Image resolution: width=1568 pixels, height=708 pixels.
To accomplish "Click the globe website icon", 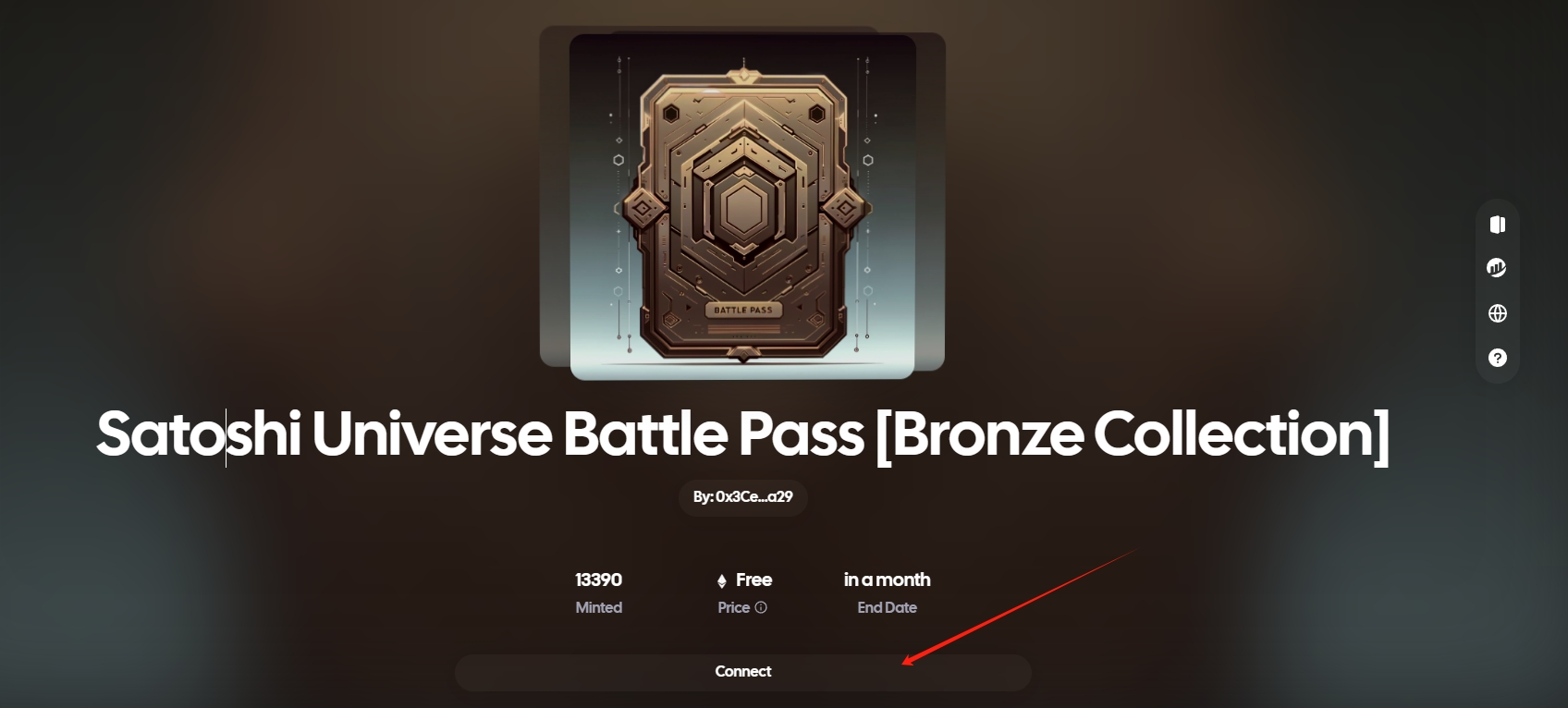I will [1498, 313].
